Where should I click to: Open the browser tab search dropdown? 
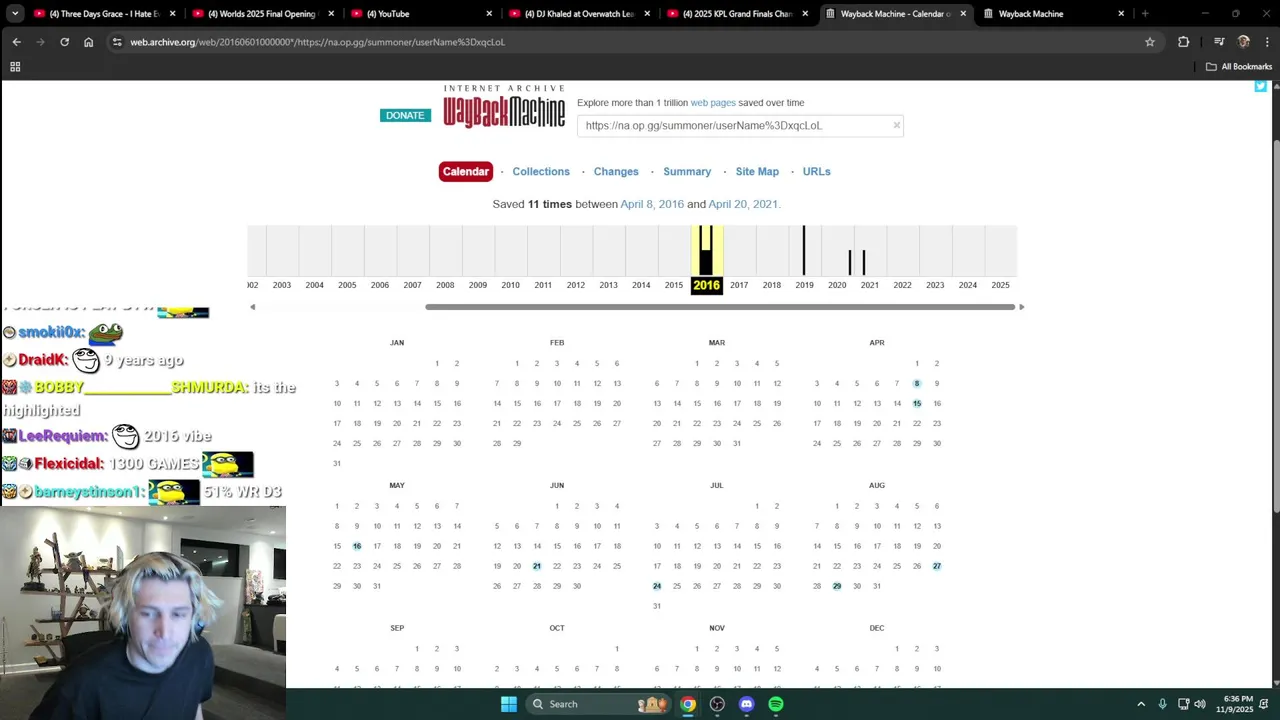tap(15, 14)
